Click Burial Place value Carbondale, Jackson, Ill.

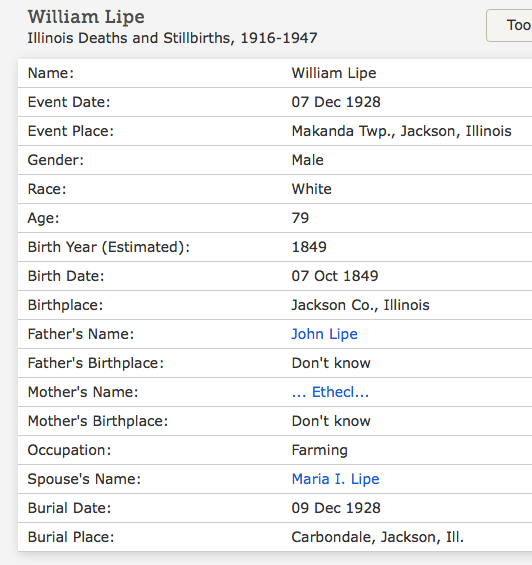(x=377, y=537)
